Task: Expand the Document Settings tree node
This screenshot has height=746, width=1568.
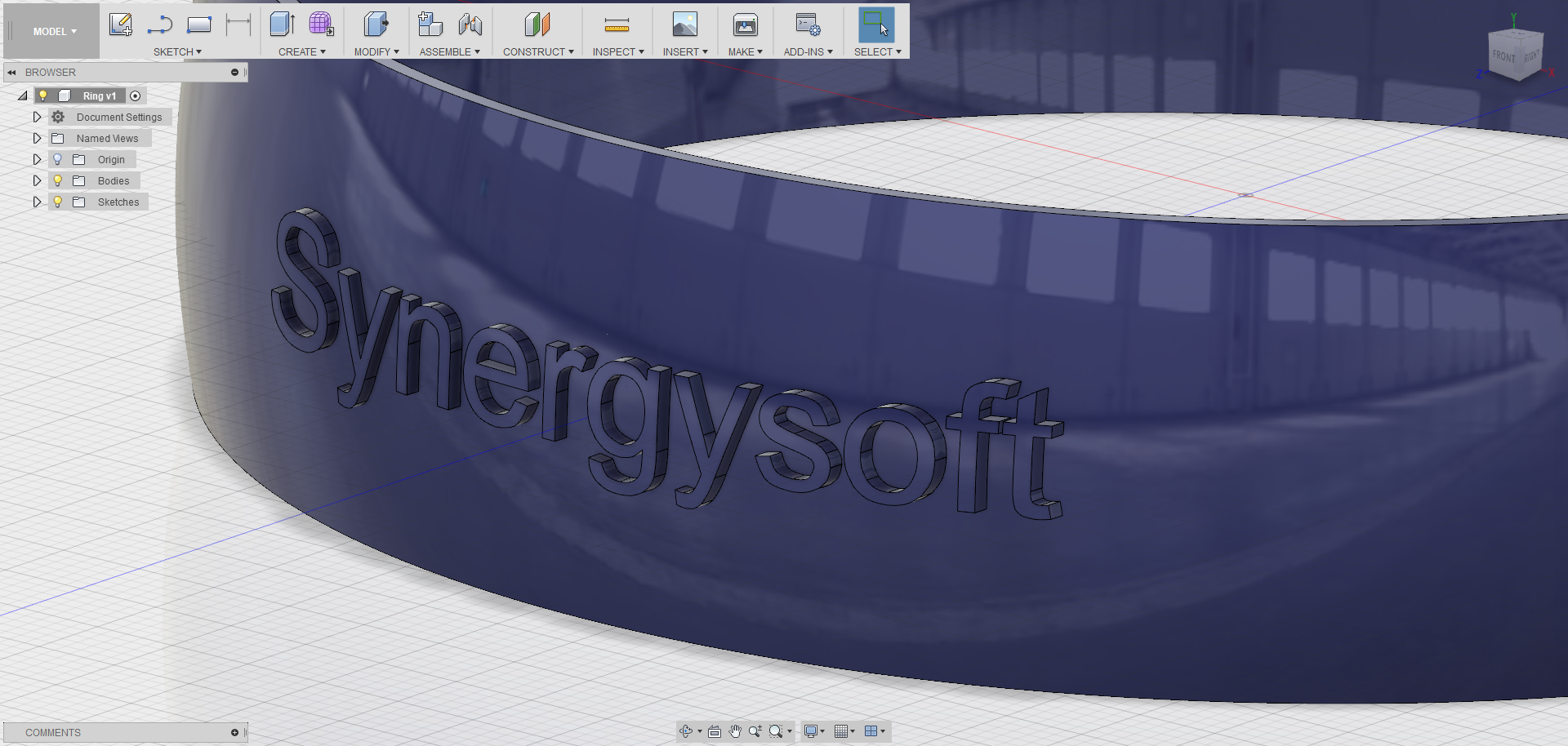Action: pos(37,117)
